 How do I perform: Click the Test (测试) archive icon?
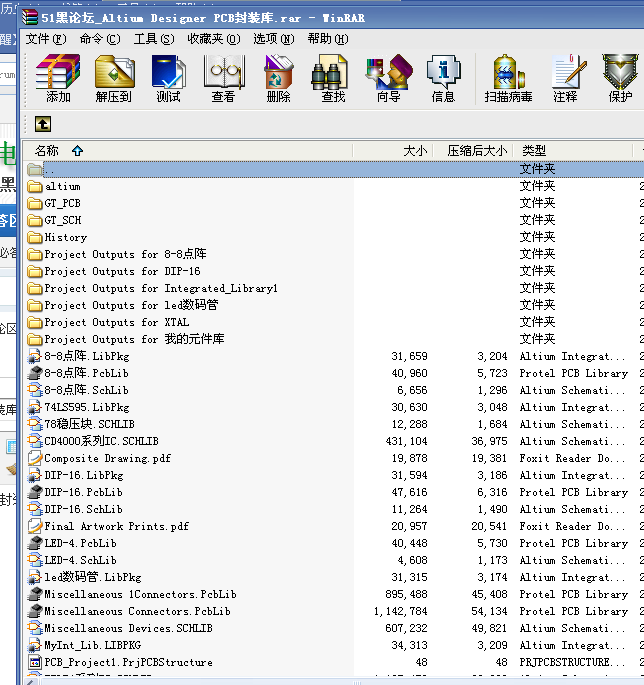pos(169,79)
